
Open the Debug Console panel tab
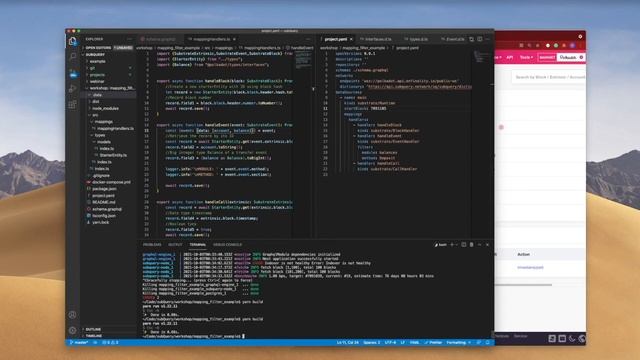(227, 244)
